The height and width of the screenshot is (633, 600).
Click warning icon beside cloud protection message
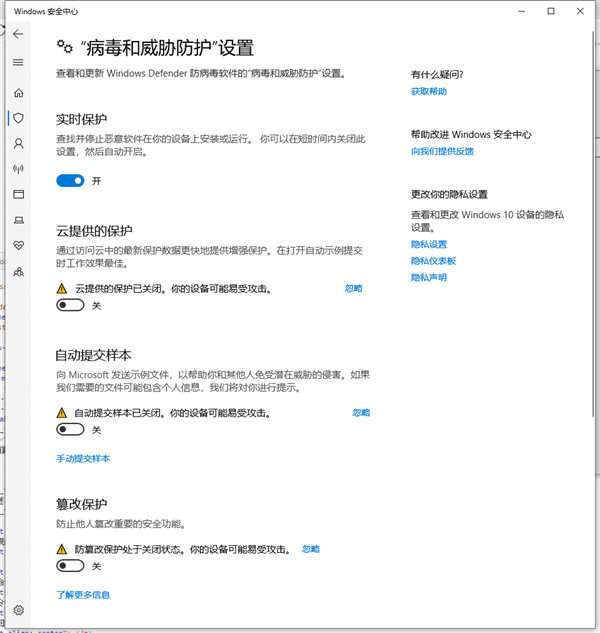tap(62, 289)
